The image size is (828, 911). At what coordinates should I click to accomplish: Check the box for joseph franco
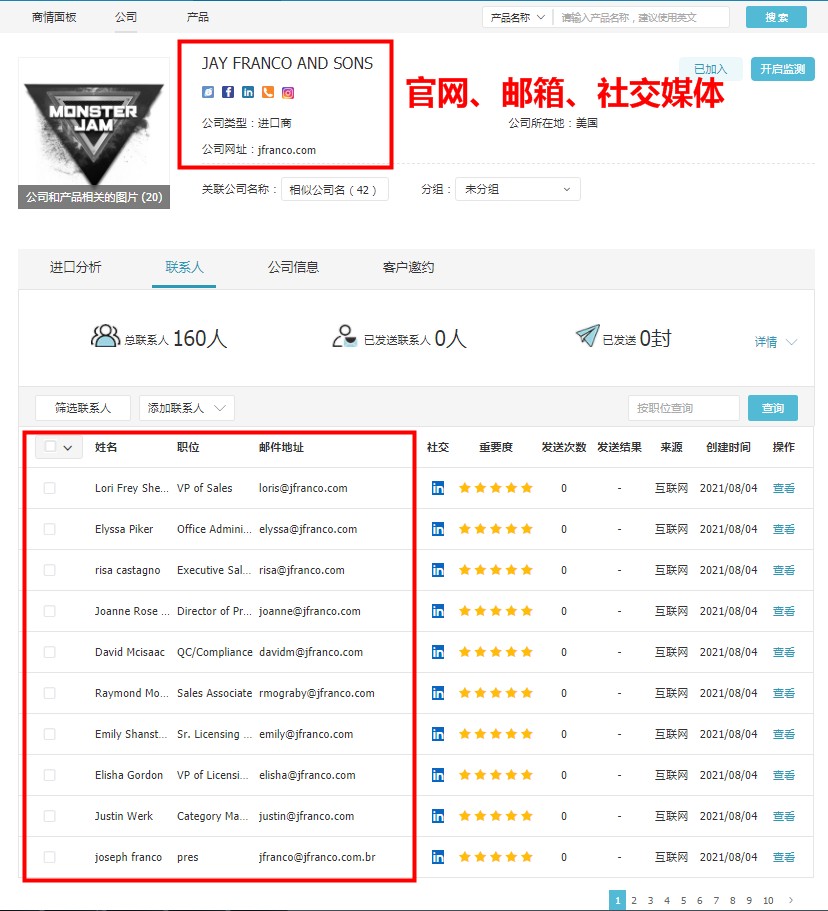point(49,856)
